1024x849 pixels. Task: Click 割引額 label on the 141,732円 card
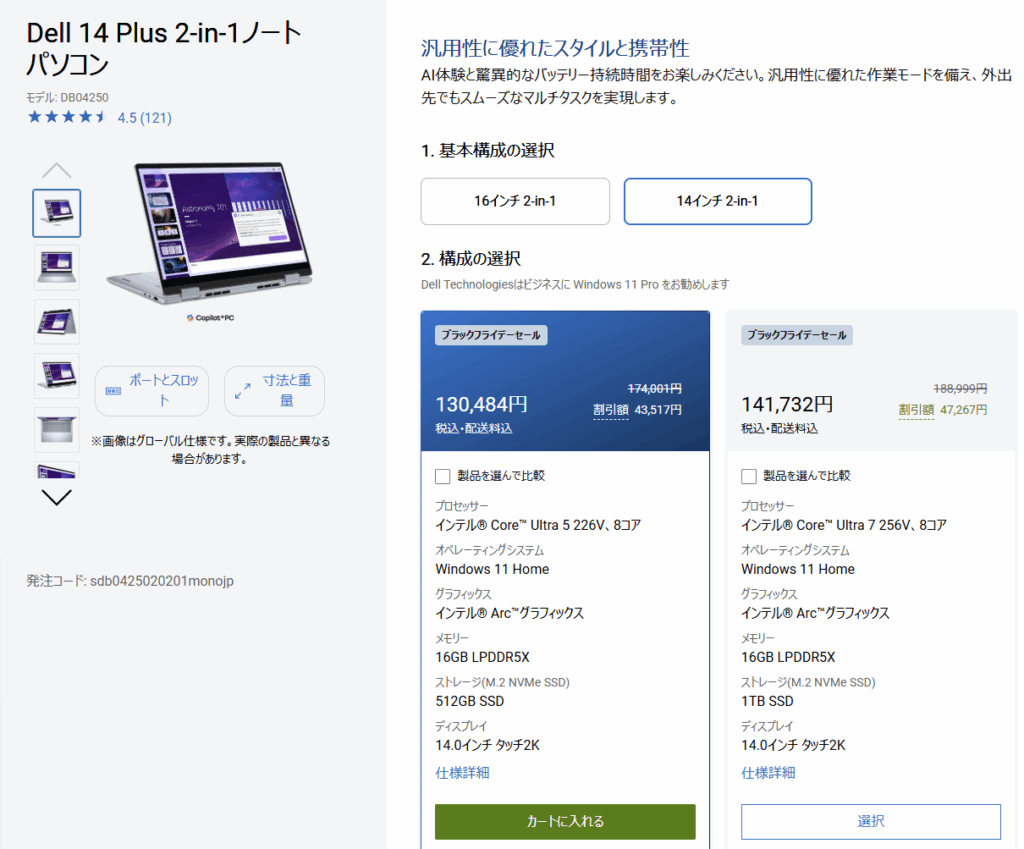coord(915,410)
